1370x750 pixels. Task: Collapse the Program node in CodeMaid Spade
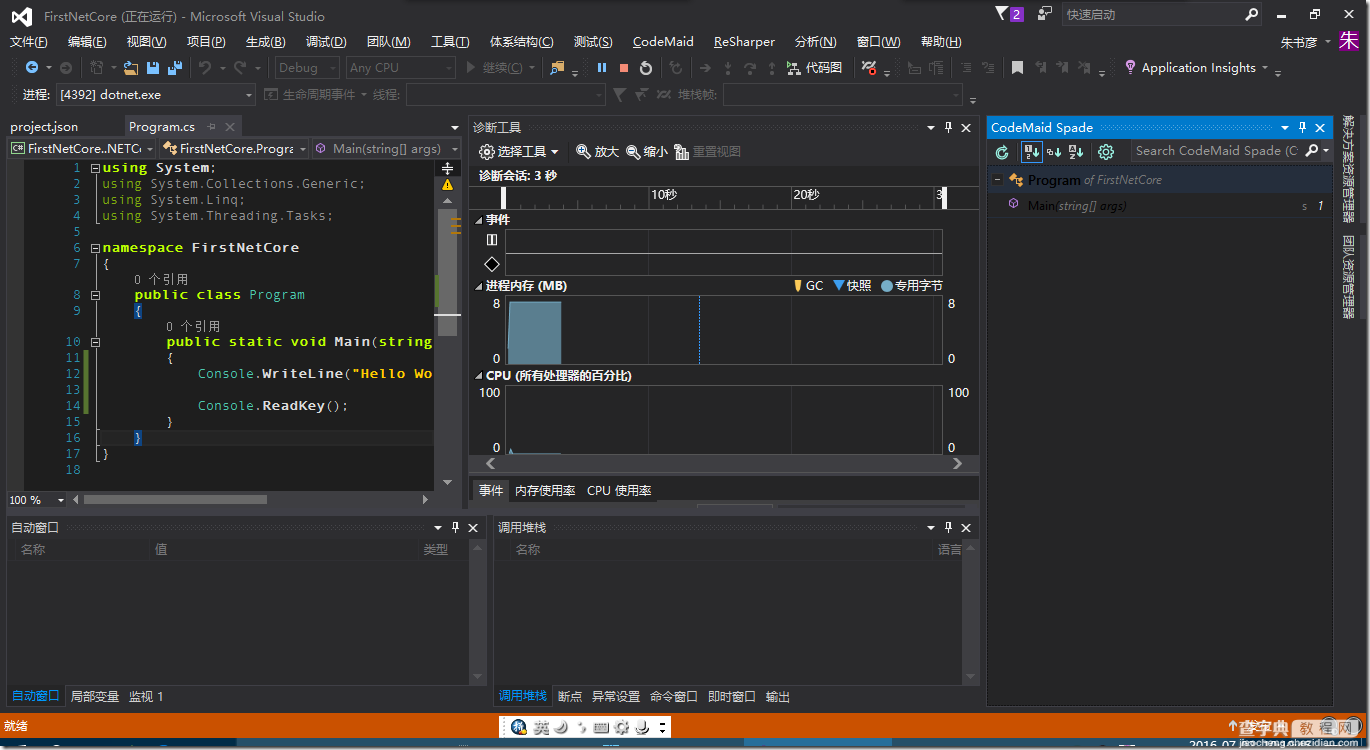(x=997, y=180)
